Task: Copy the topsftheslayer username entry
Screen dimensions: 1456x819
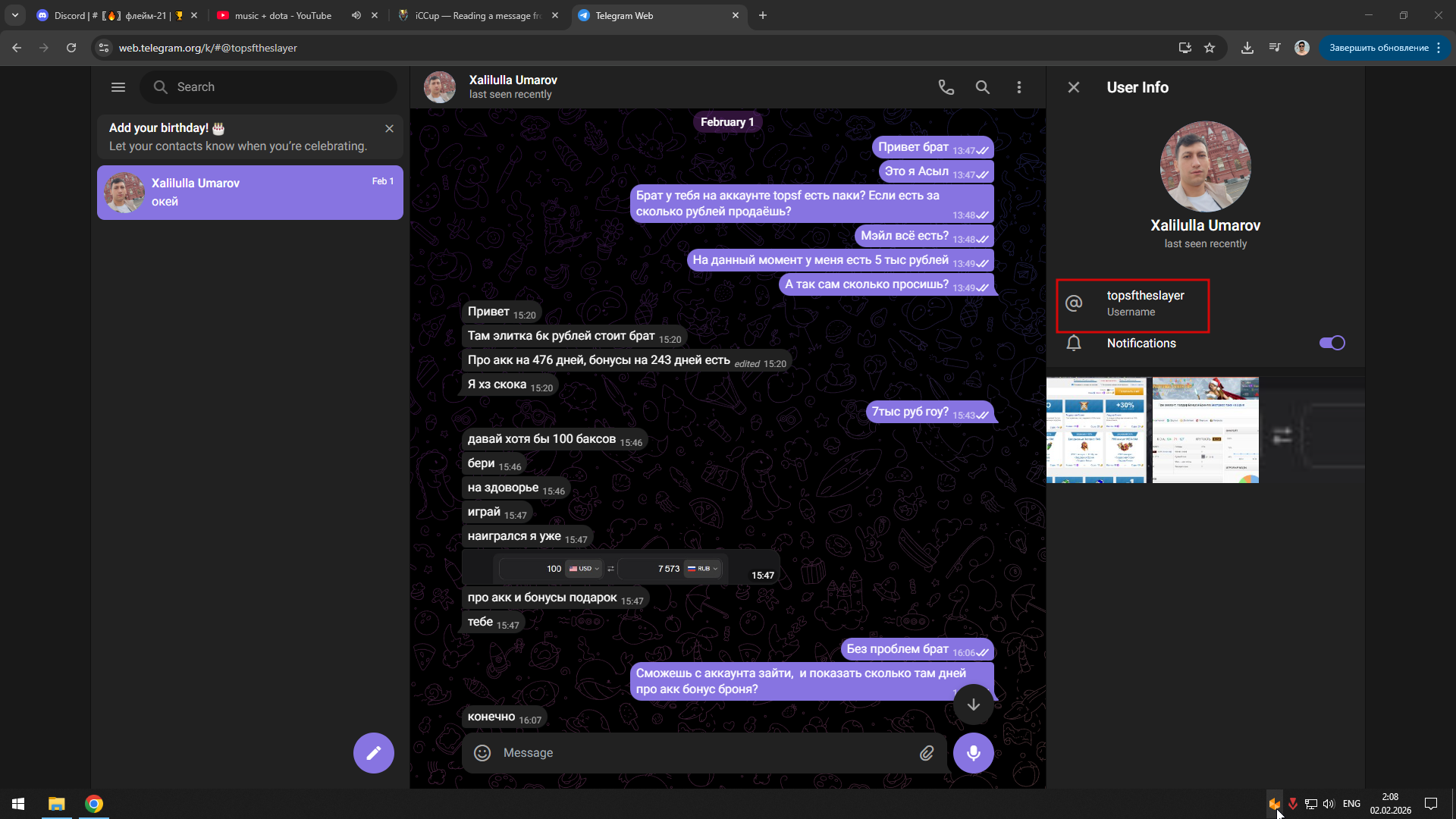Action: (x=1145, y=303)
